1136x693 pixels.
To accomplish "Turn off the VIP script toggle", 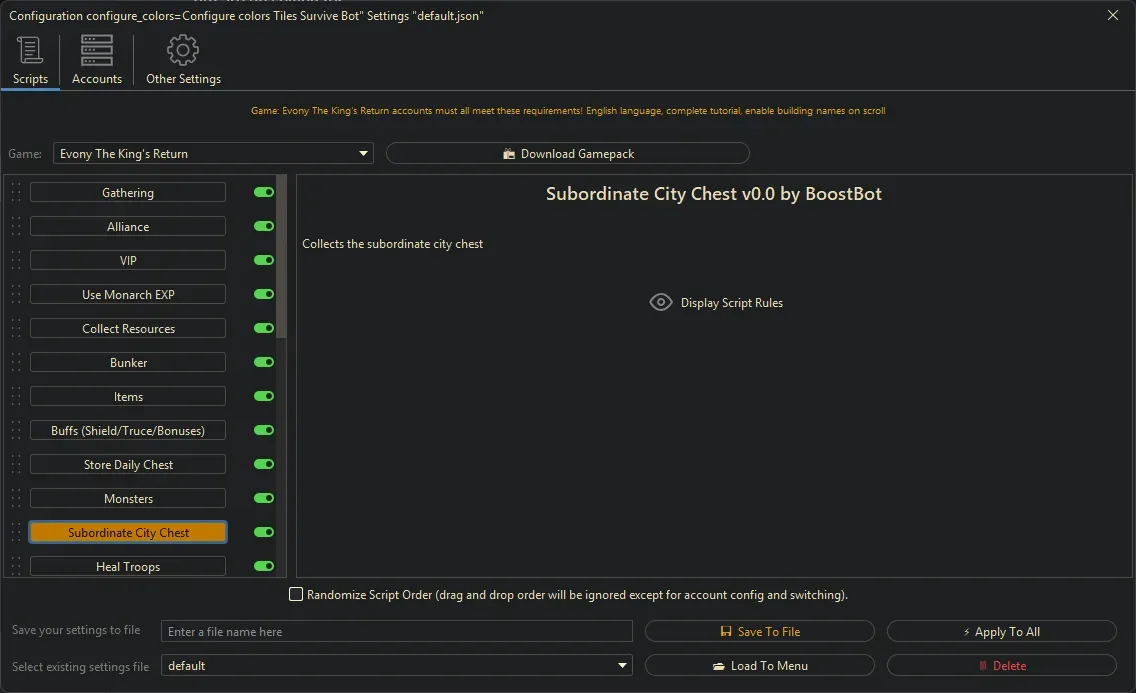I will point(263,260).
